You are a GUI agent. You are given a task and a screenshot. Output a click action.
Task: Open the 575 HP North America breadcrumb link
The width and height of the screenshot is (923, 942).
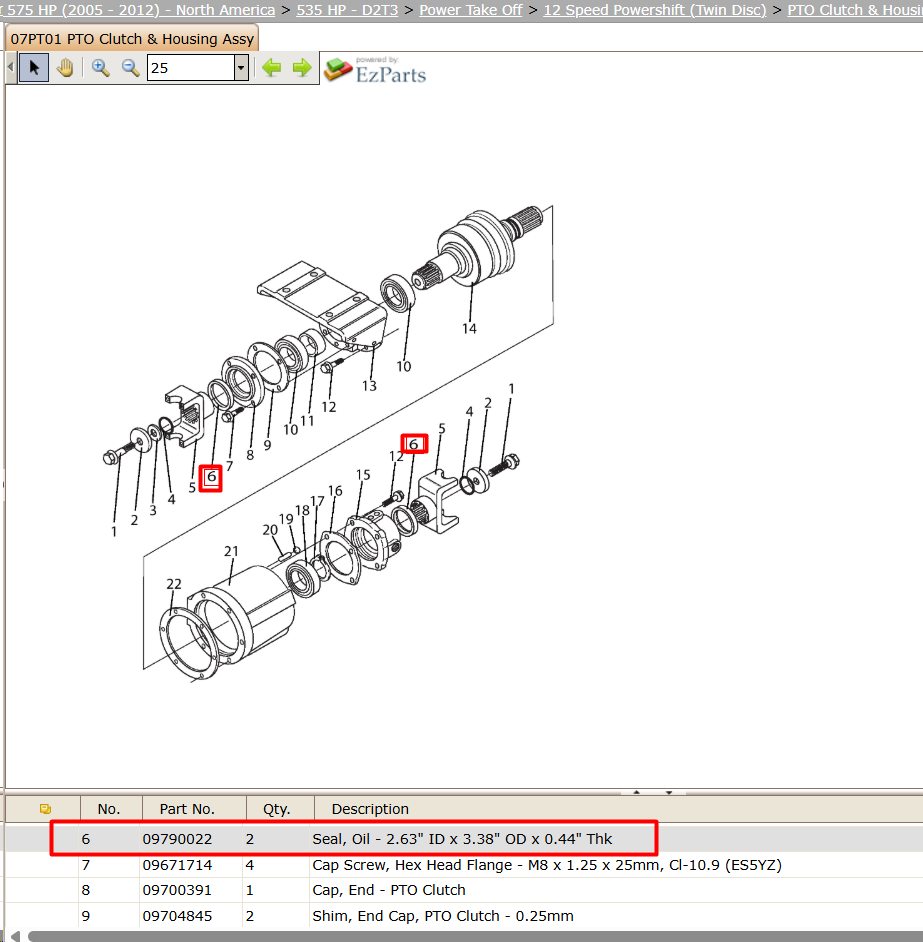coord(138,10)
